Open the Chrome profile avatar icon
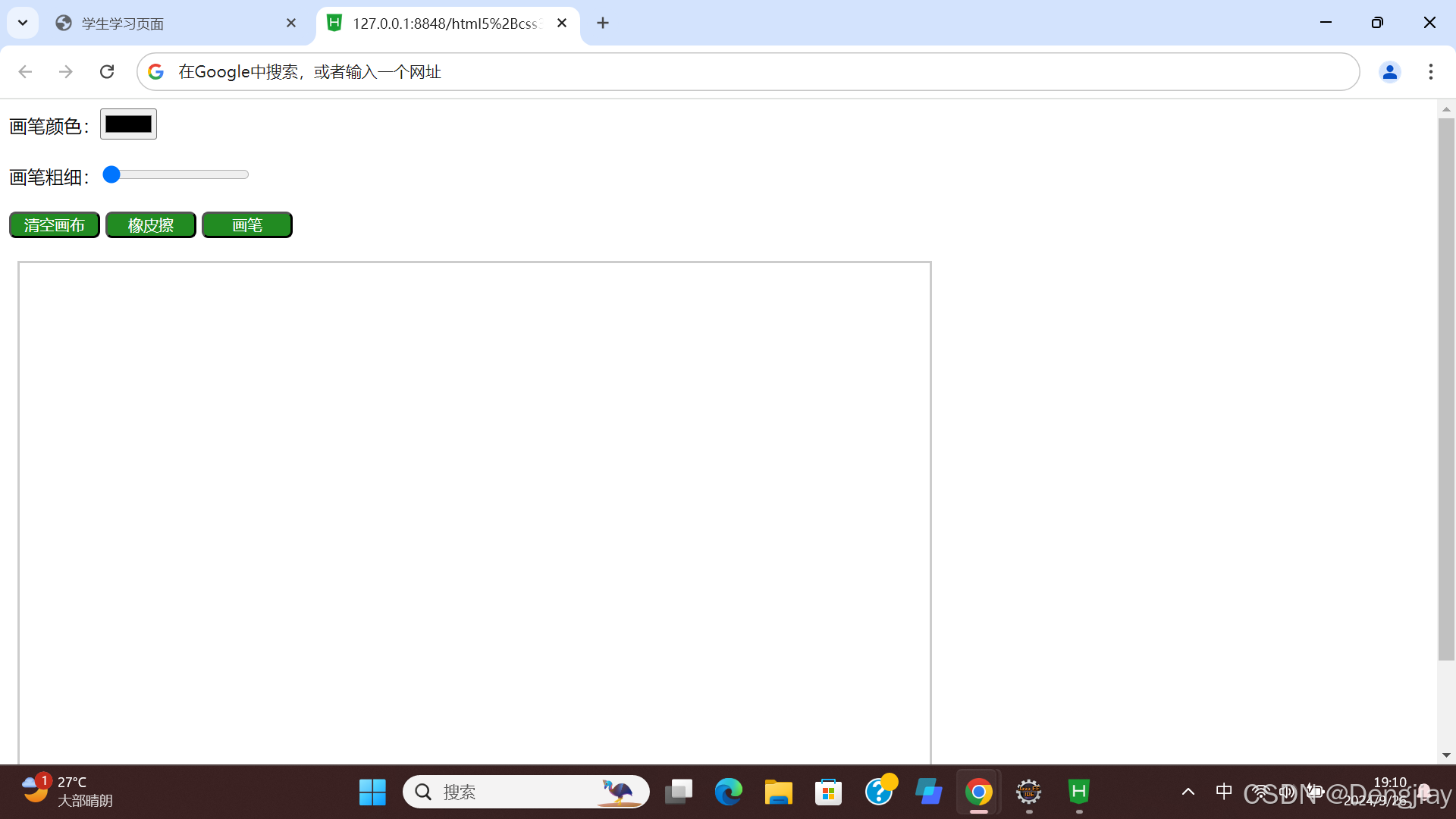Image resolution: width=1456 pixels, height=819 pixels. (1389, 71)
